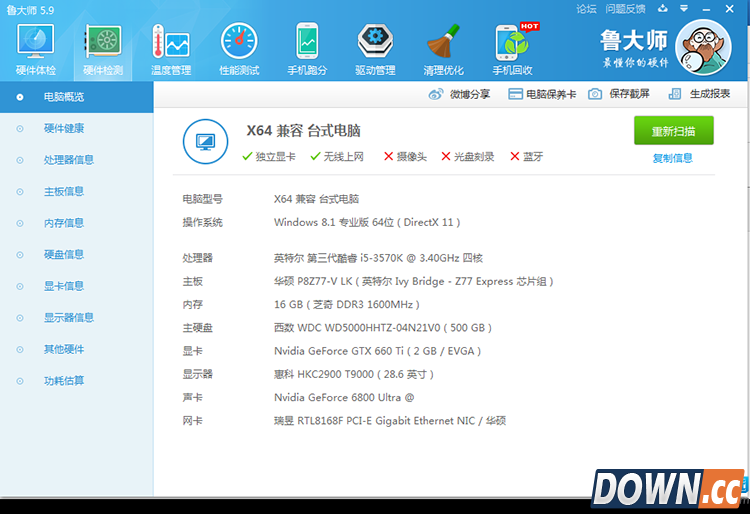Click 微博分享 text label
750x514 pixels.
(470, 94)
